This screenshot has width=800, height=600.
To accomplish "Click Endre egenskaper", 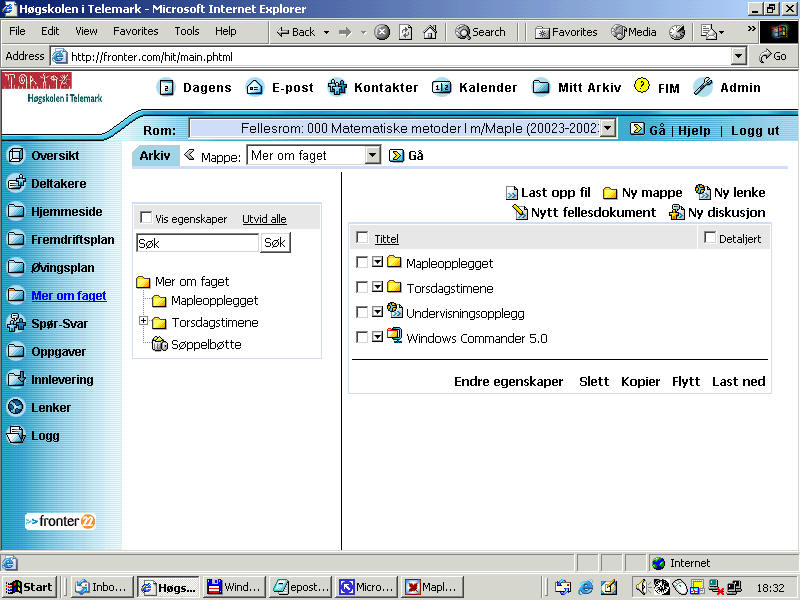I will (509, 382).
